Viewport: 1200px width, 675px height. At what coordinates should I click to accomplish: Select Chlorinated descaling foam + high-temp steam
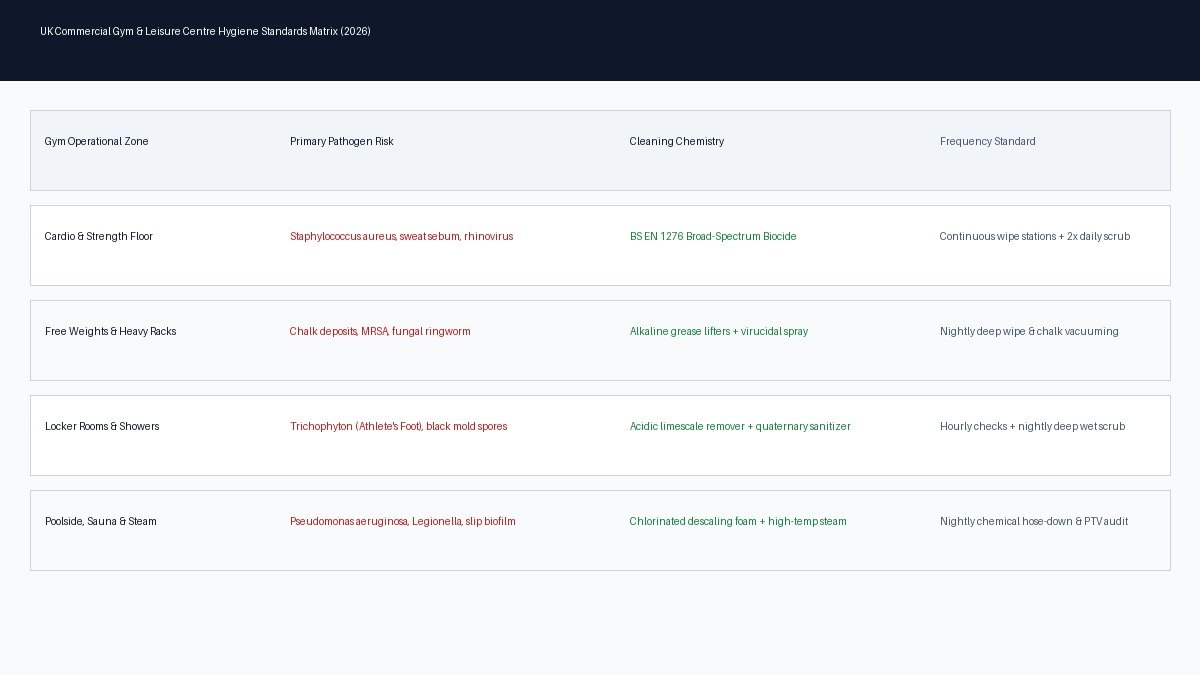pos(738,522)
